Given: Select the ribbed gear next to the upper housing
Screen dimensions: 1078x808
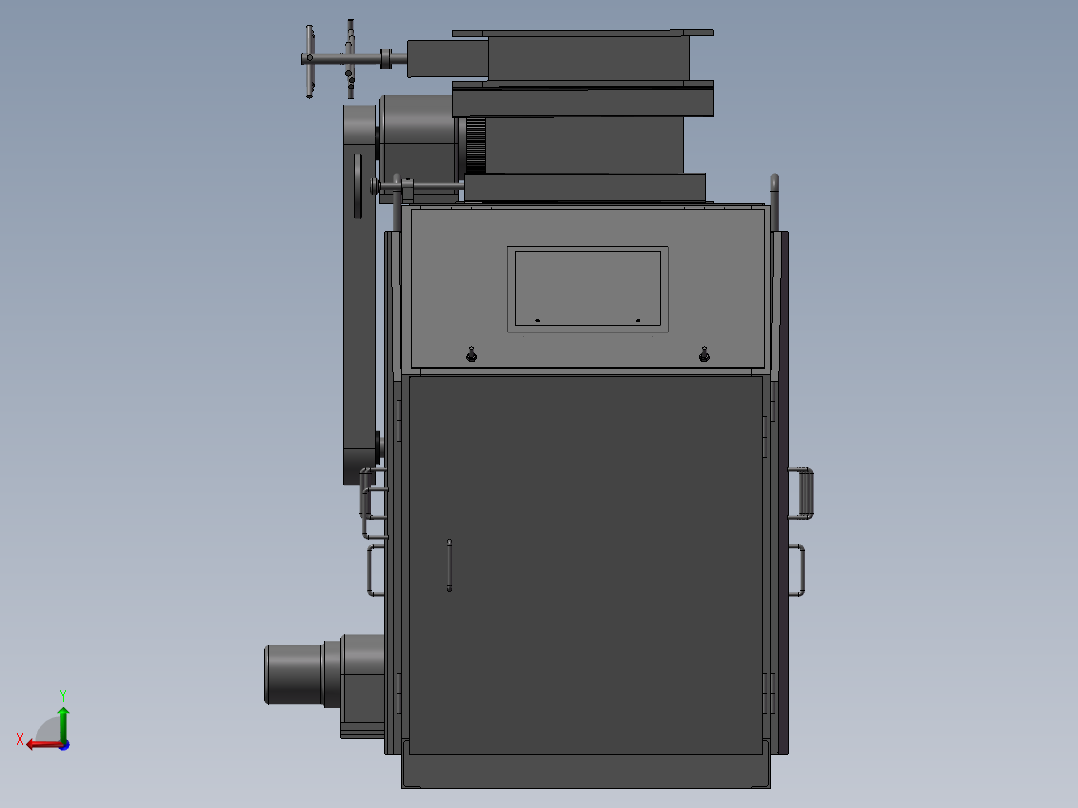Looking at the screenshot, I should [476, 145].
